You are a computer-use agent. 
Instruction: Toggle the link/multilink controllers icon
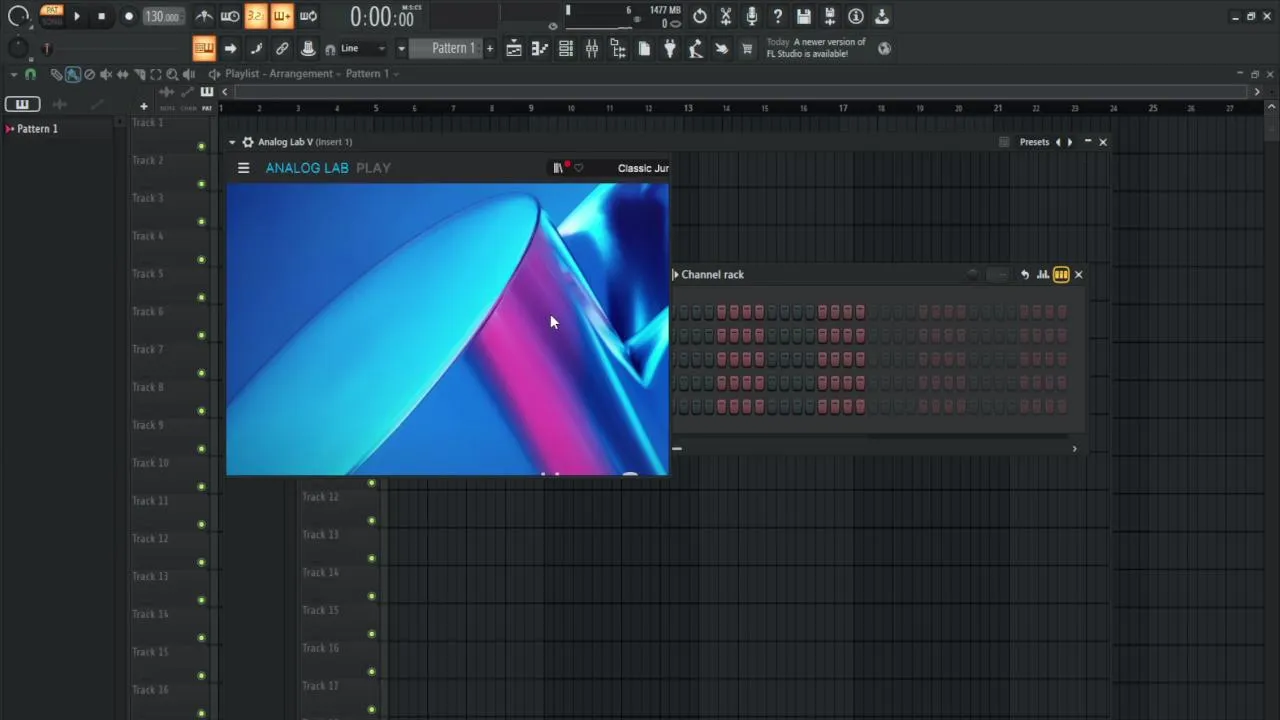[x=282, y=48]
